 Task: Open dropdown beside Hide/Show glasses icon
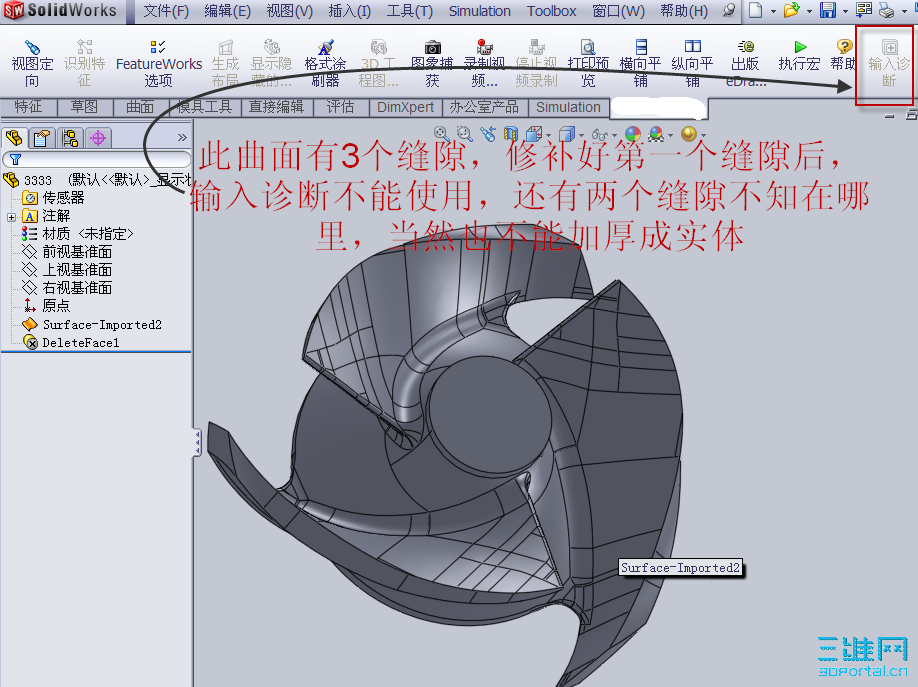point(614,135)
